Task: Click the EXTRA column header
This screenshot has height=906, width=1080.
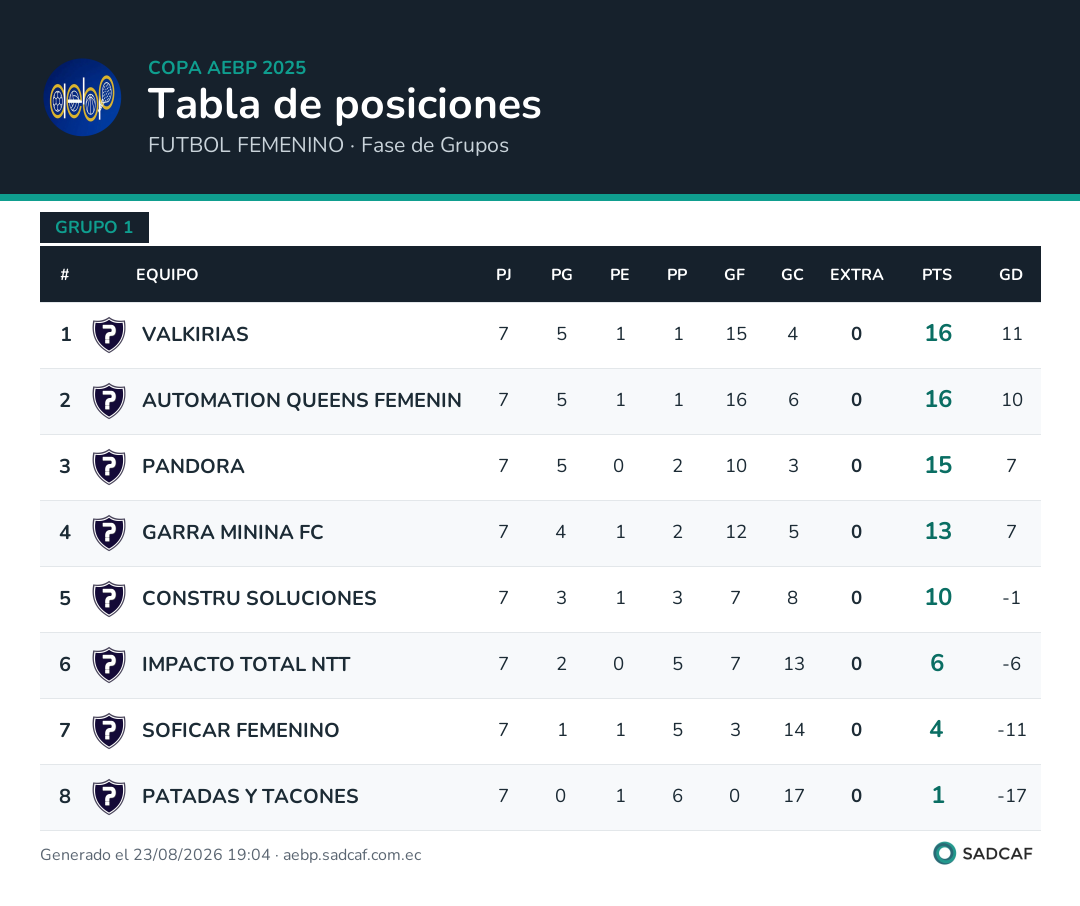Action: point(856,274)
